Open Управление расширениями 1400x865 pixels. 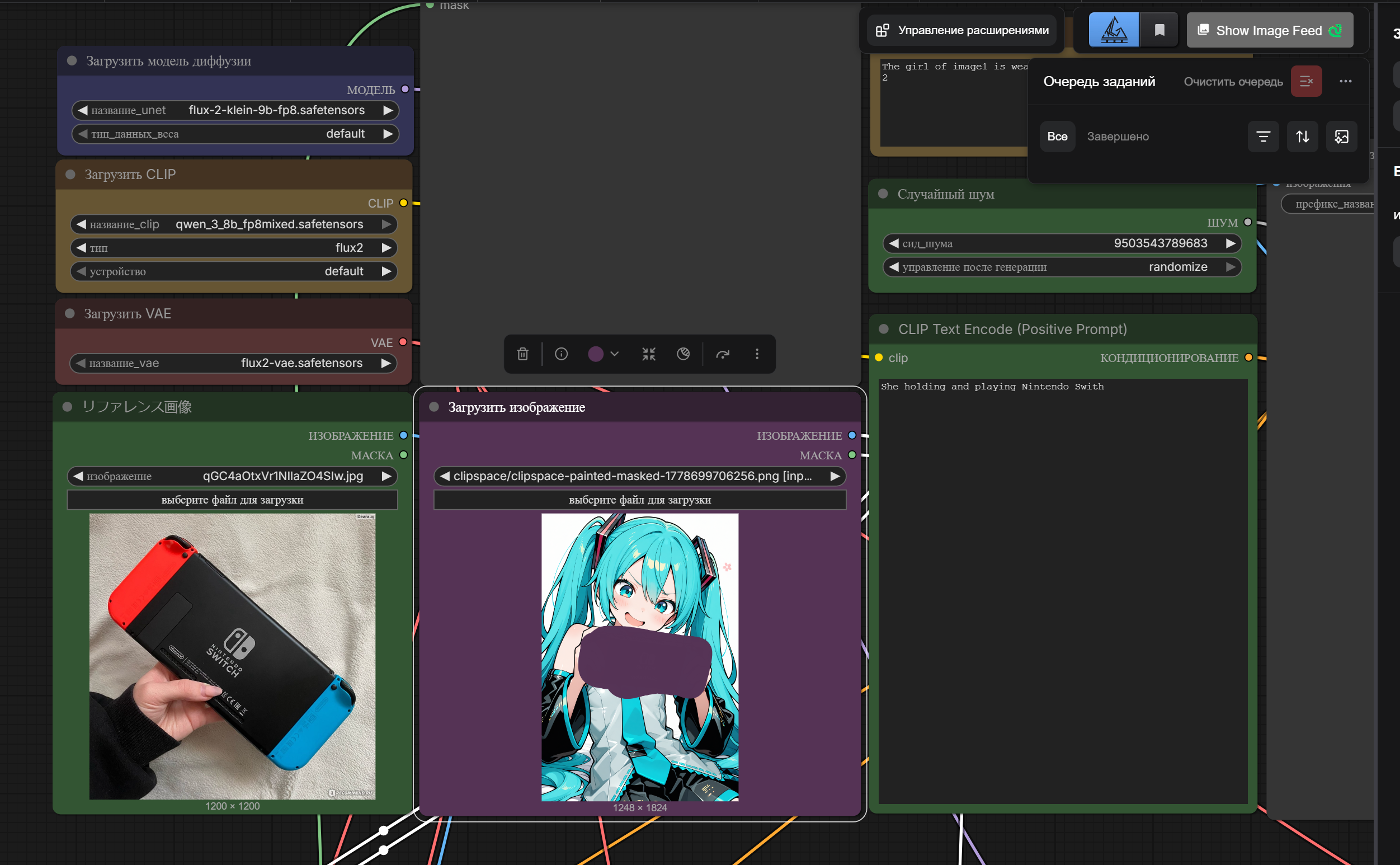[x=962, y=30]
